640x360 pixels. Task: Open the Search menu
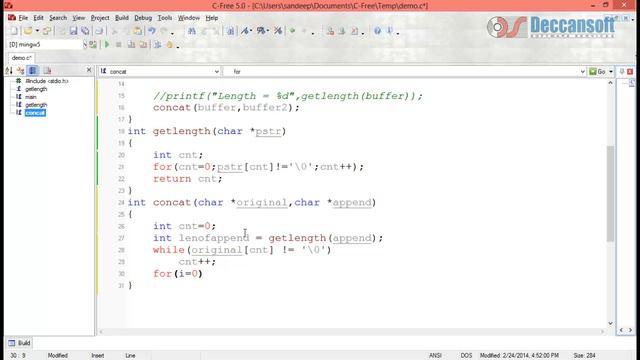tap(58, 18)
